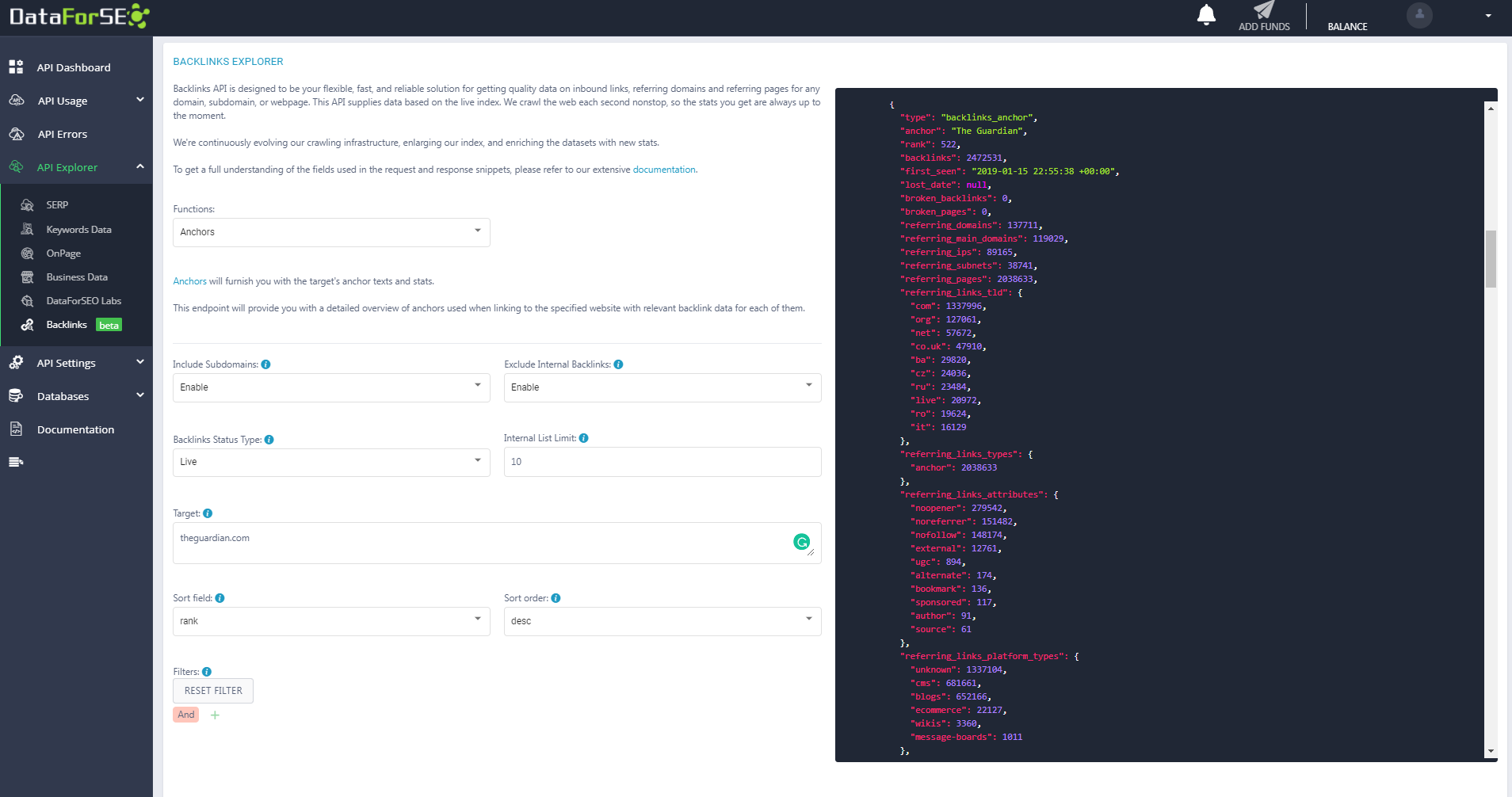Show info for Target field

tap(208, 513)
